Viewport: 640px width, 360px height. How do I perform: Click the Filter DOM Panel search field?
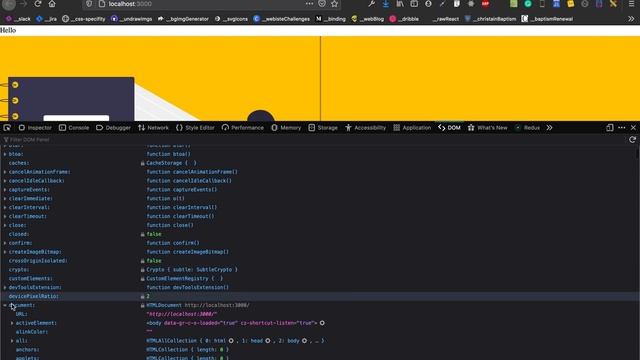coord(312,140)
